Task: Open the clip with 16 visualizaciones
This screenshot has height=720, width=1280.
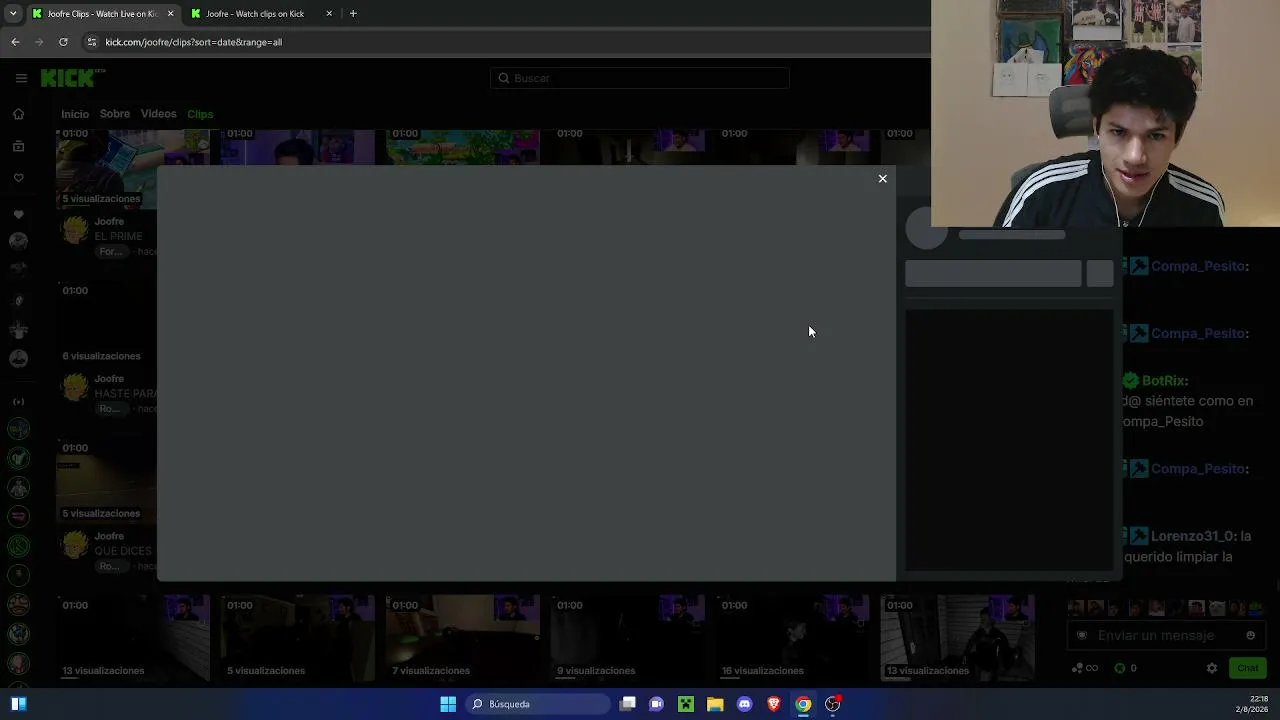Action: [x=792, y=636]
